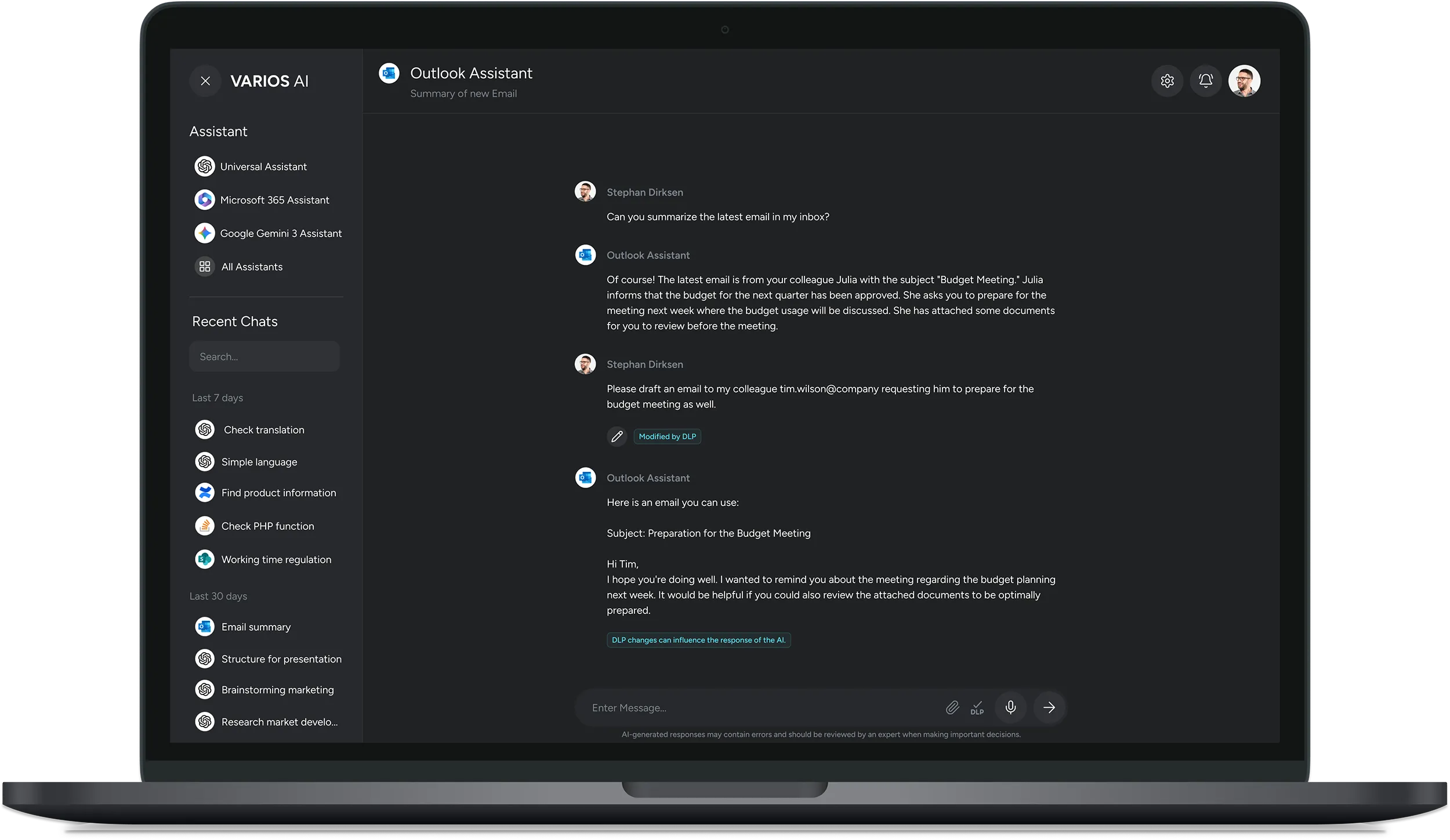The width and height of the screenshot is (1450, 840).
Task: Click the Last 7 days heading
Action: point(217,398)
